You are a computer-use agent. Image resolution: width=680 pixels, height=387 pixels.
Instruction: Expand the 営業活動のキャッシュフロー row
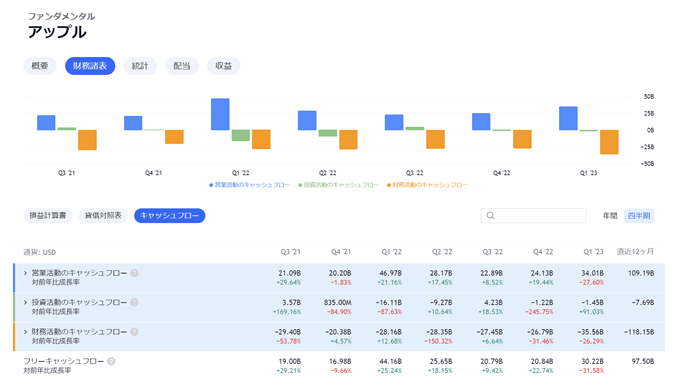25,273
